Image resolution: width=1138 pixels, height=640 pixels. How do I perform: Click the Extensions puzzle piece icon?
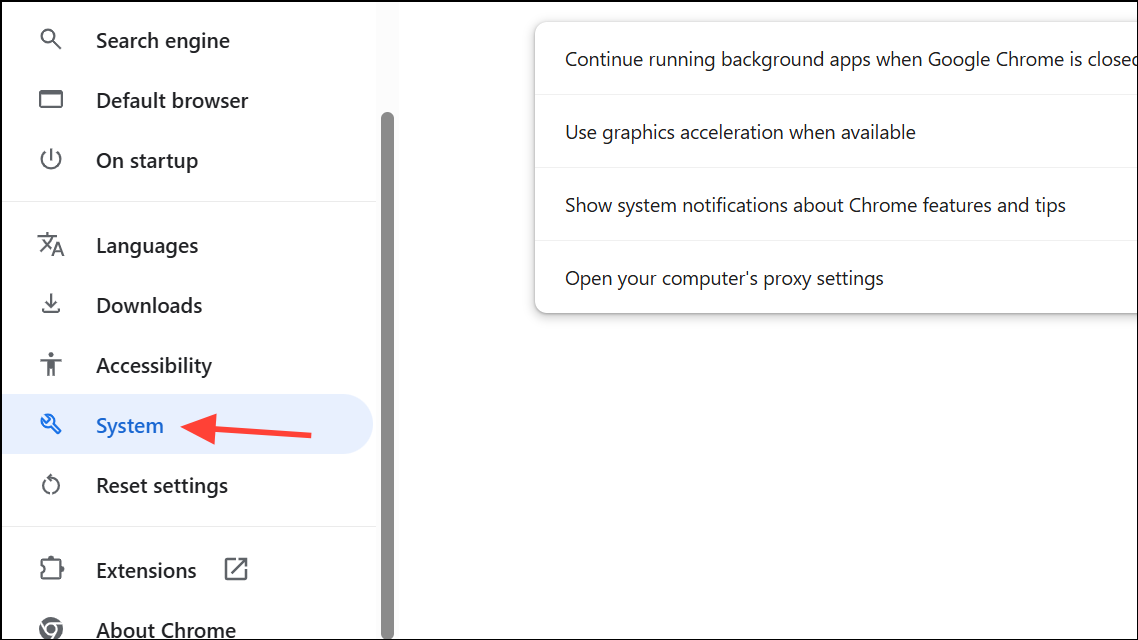click(50, 570)
